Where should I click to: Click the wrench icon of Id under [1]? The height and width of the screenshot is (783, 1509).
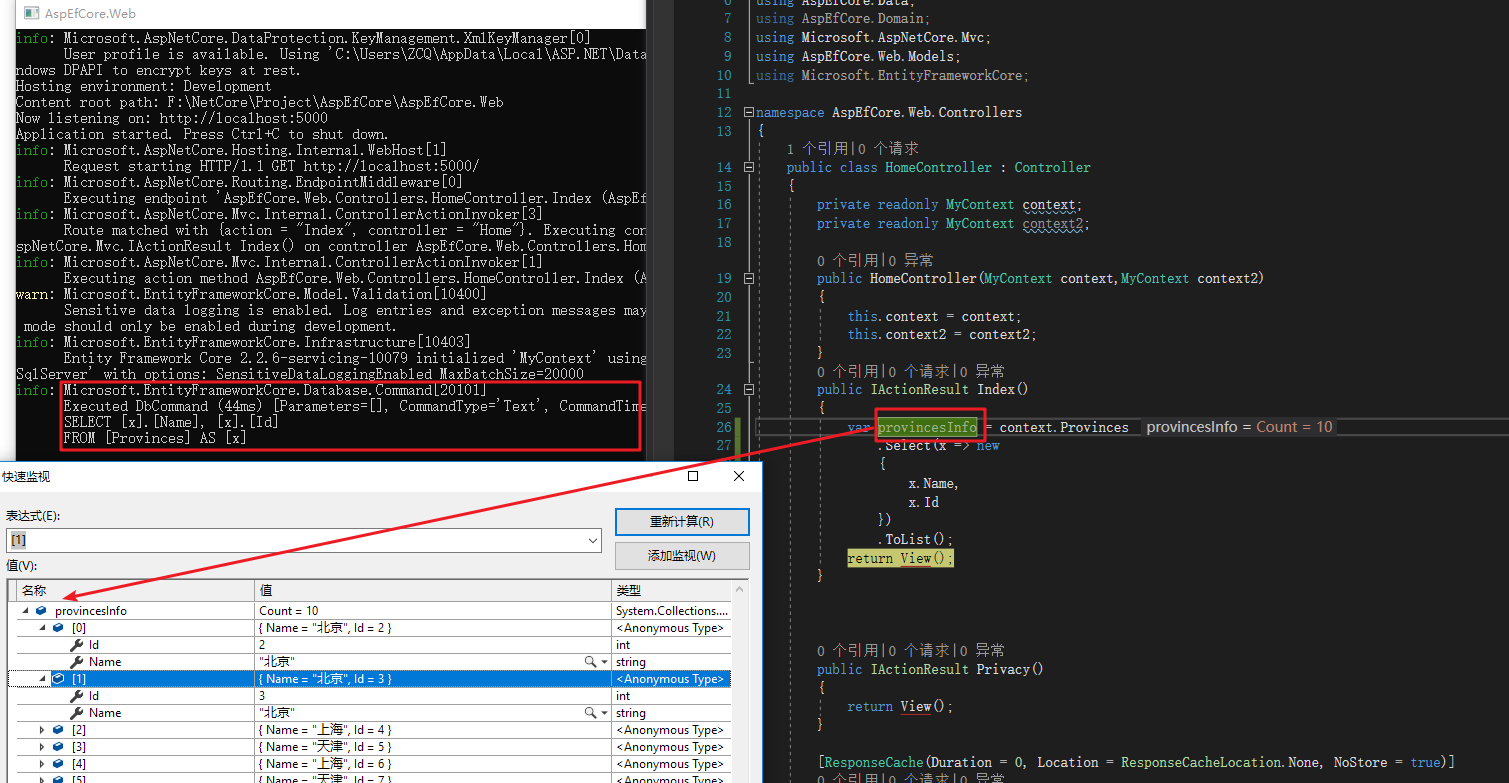coord(76,695)
